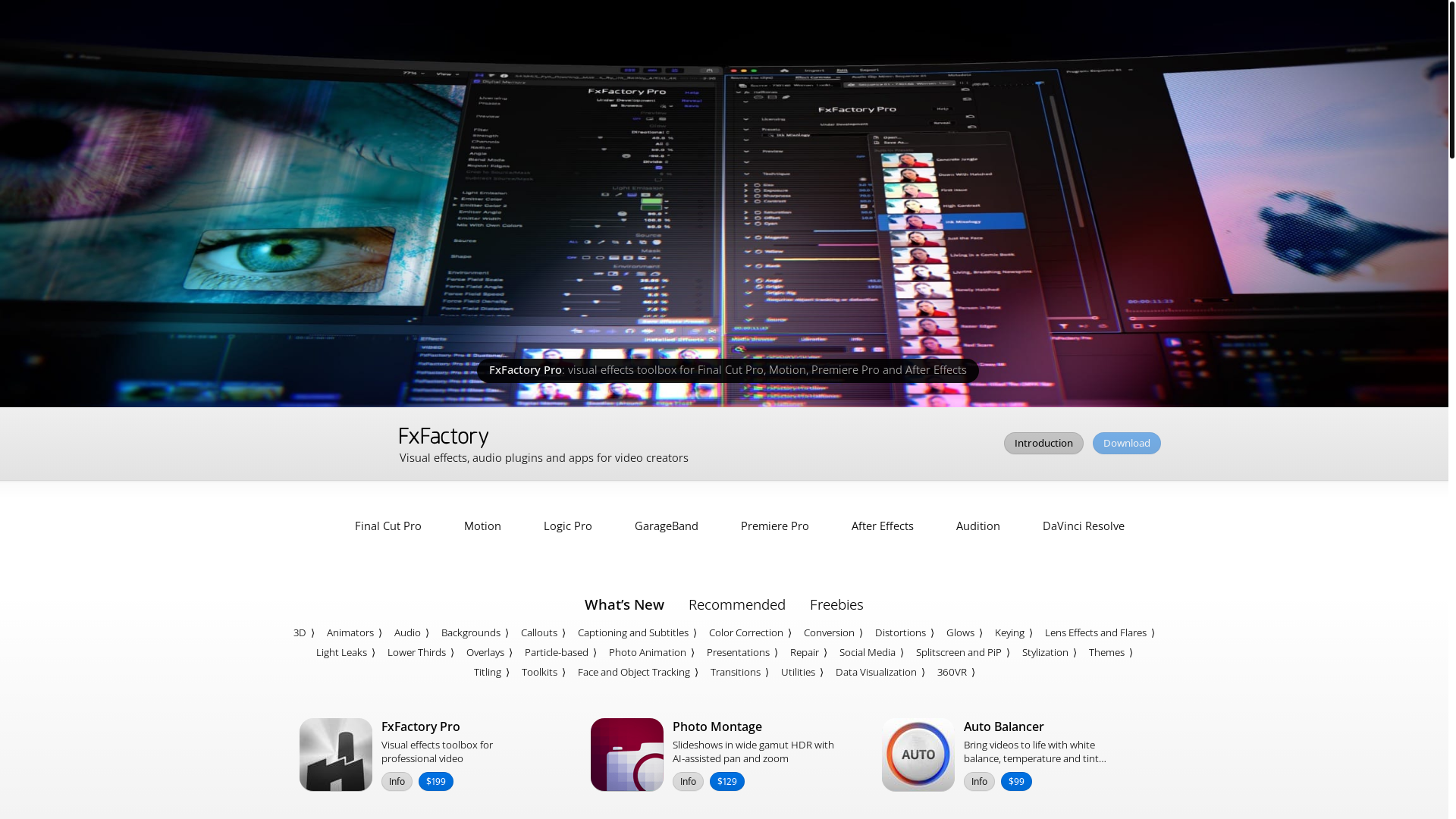Click the Introduction button

(x=1043, y=444)
